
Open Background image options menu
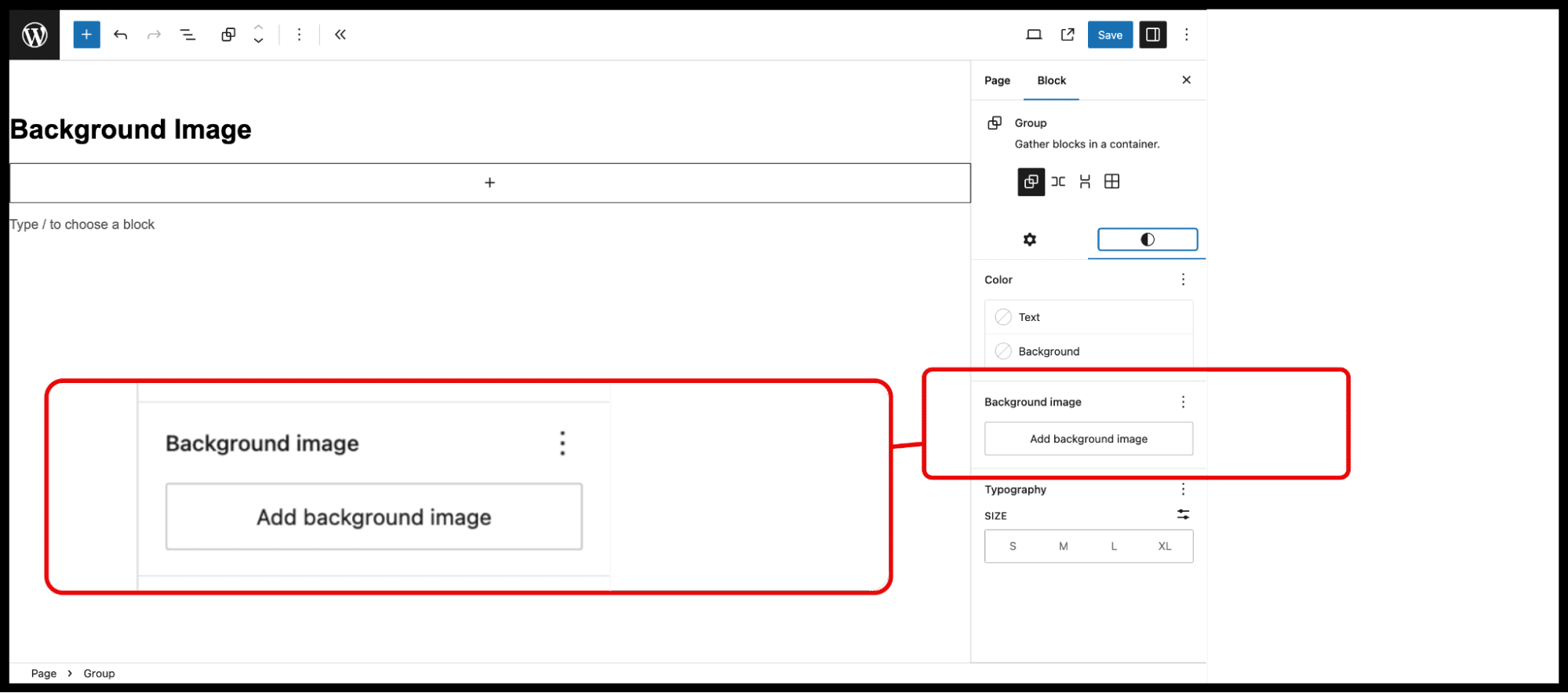pos(1183,402)
